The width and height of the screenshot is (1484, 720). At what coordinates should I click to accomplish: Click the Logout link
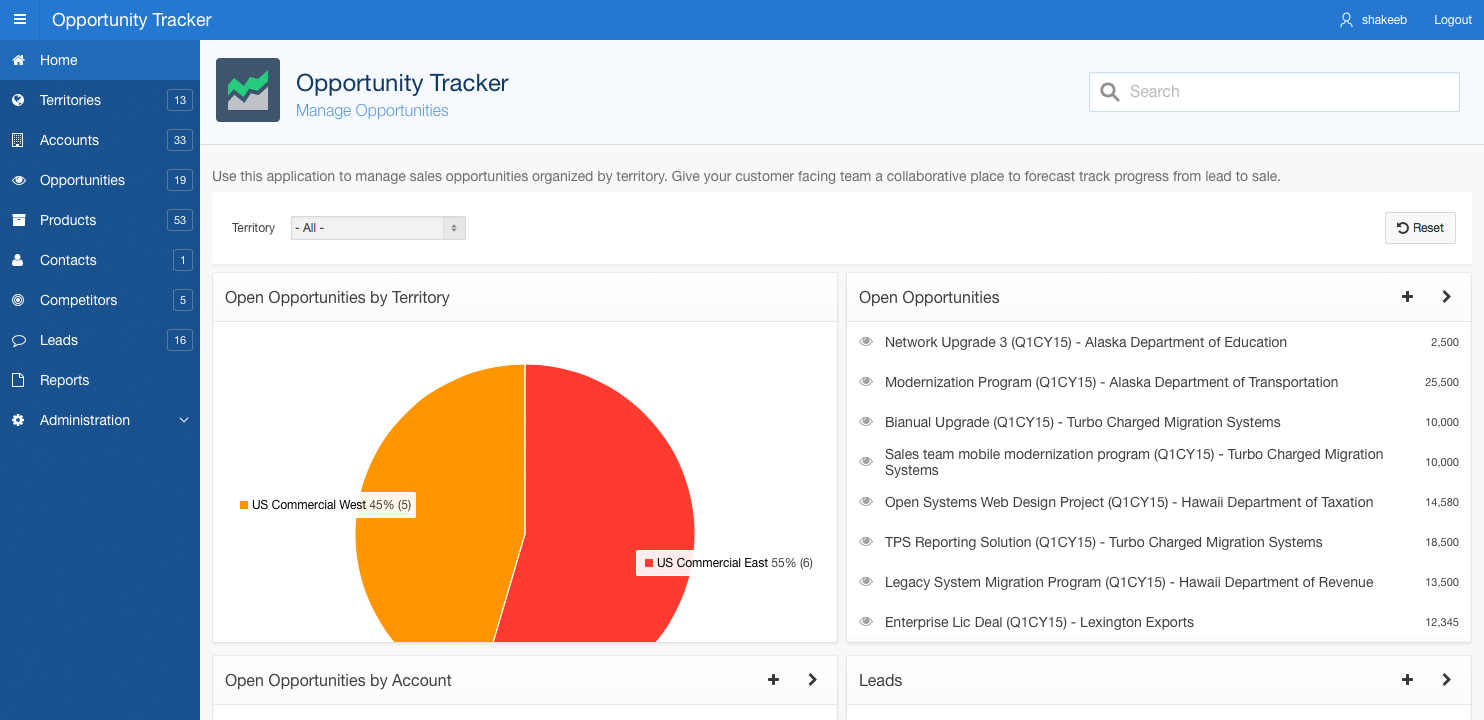[x=1452, y=20]
